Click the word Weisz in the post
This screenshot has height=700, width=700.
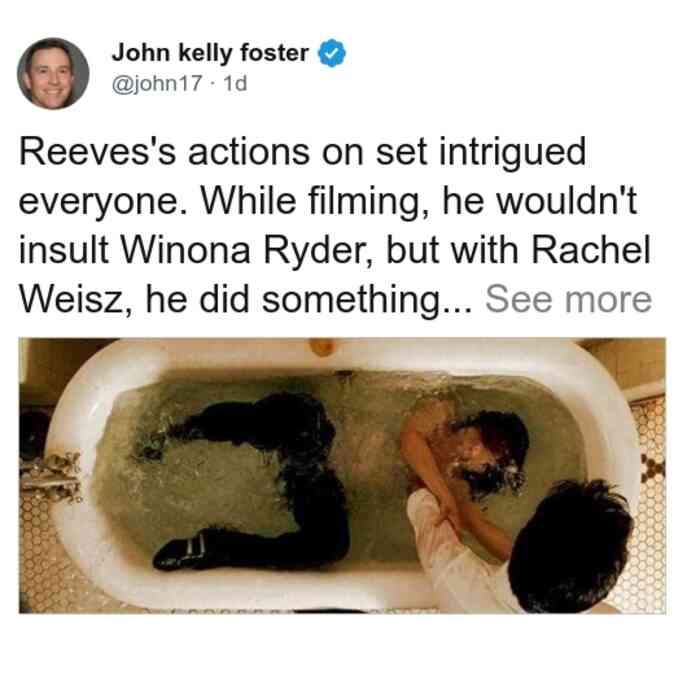(74, 300)
